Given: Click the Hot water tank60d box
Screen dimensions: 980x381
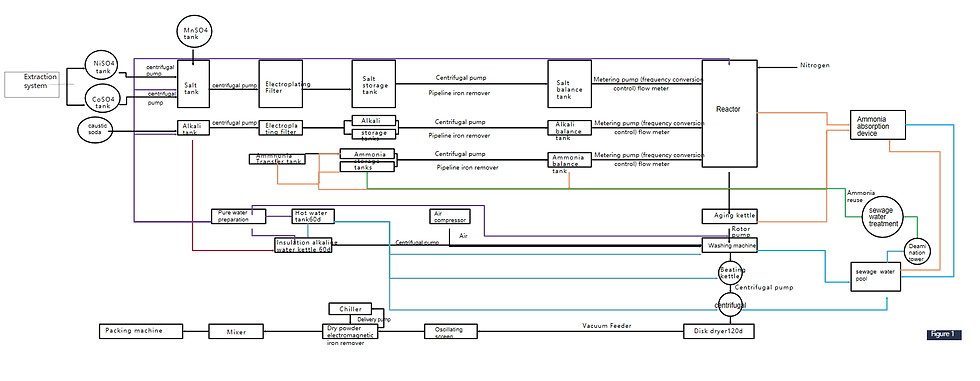Looking at the screenshot, I should tap(313, 216).
